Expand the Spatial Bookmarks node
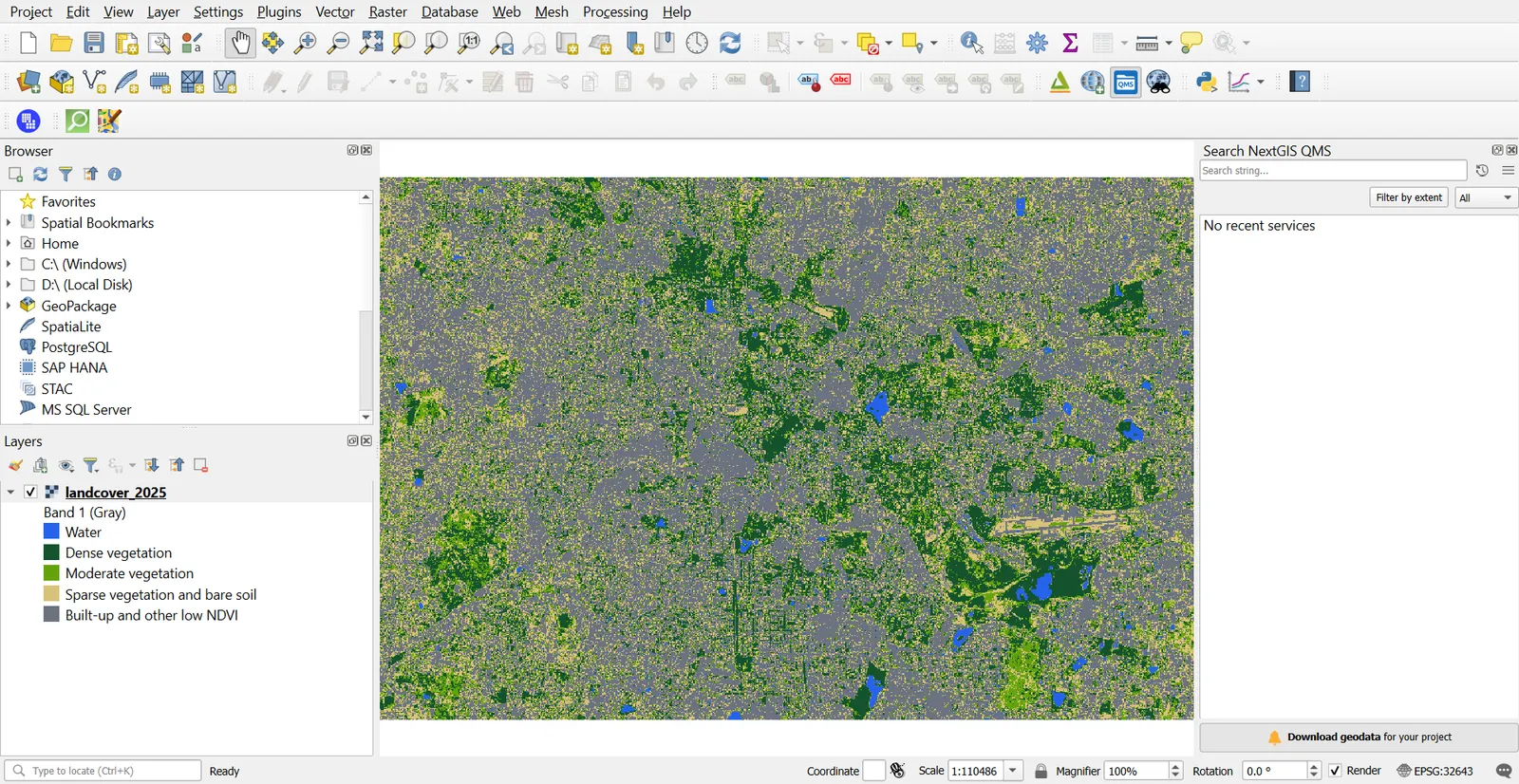The width and height of the screenshot is (1519, 784). 9,222
